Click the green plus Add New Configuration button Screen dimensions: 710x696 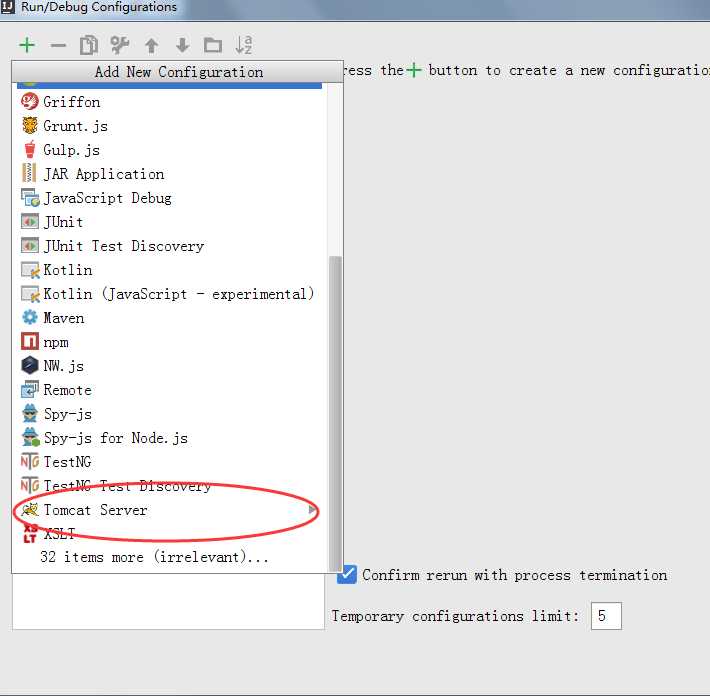coord(27,45)
